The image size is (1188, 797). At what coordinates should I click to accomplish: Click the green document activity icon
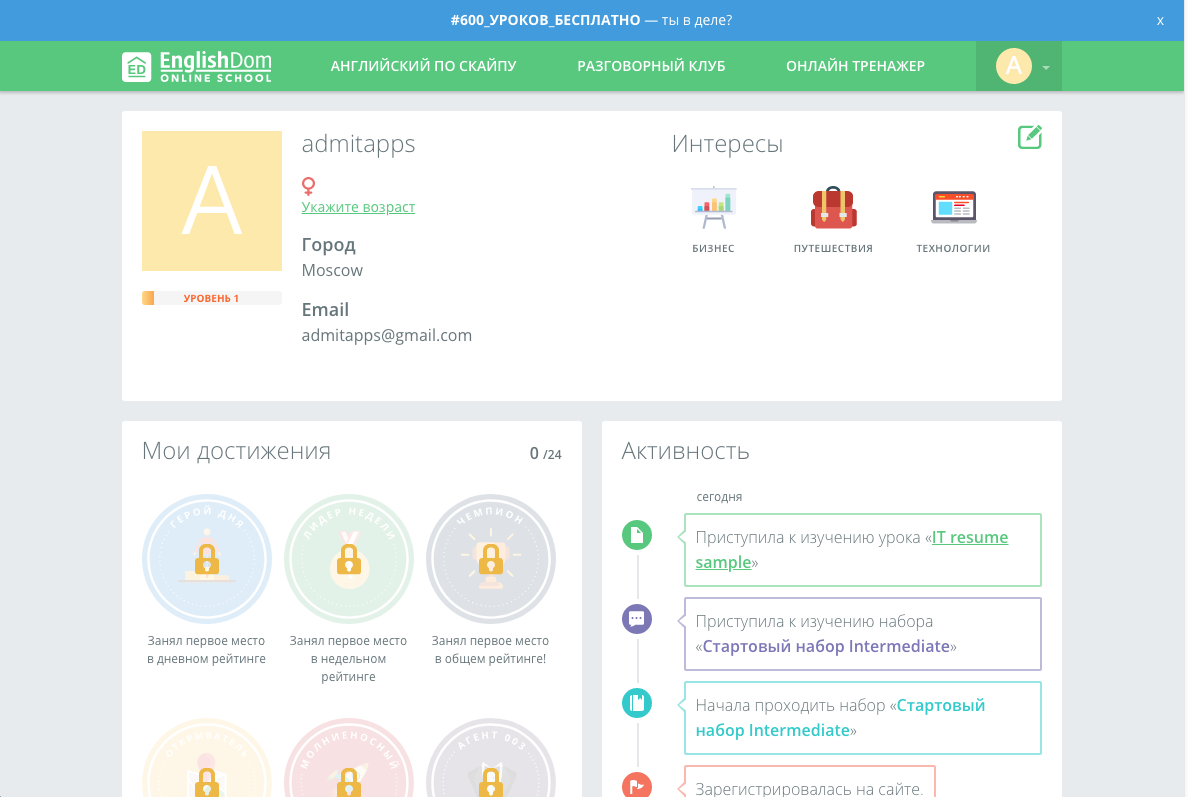(x=636, y=536)
